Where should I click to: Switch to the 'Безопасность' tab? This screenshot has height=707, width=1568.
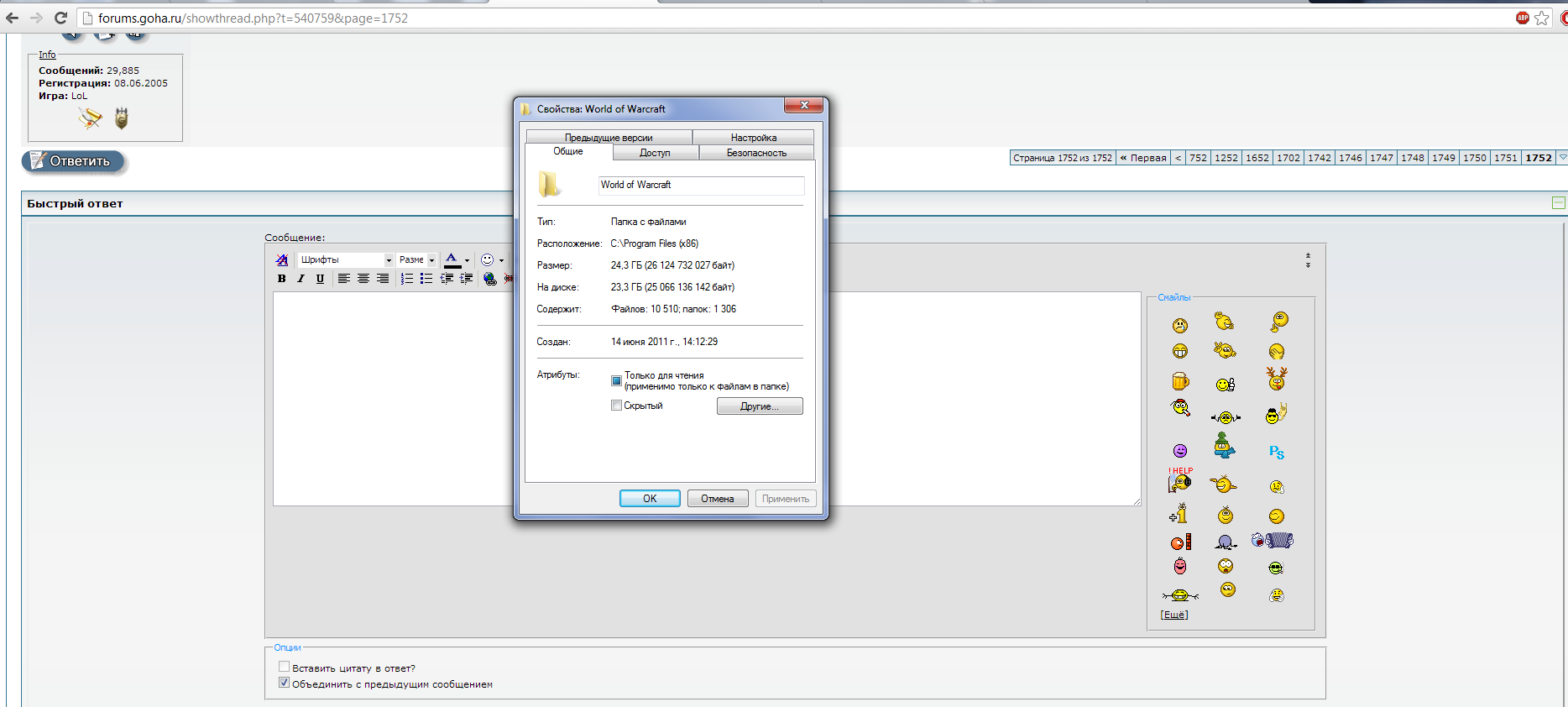756,153
